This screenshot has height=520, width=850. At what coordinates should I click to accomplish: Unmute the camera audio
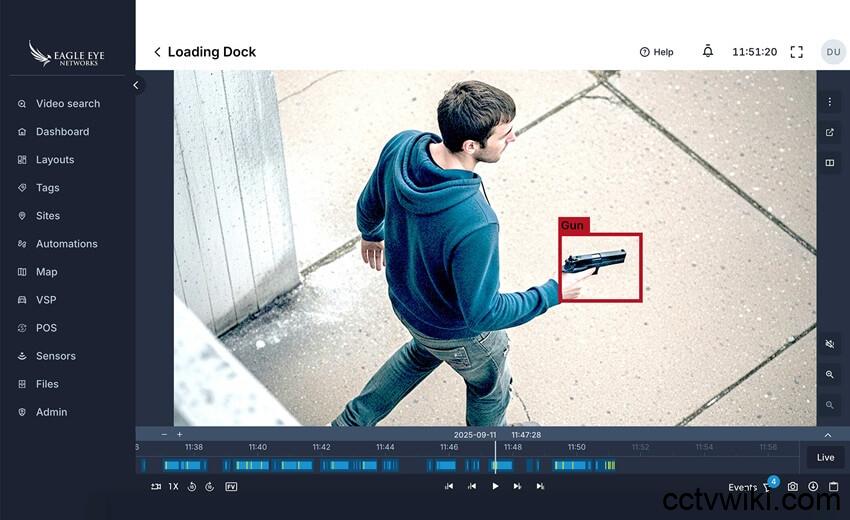pos(830,344)
